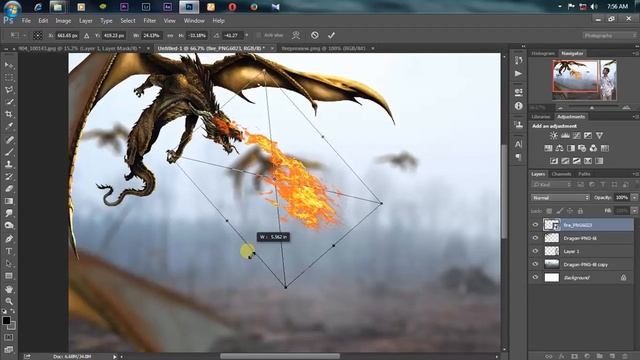Click the reference point location grid icon
Screen dimensions: 640x360
(x=38, y=36)
